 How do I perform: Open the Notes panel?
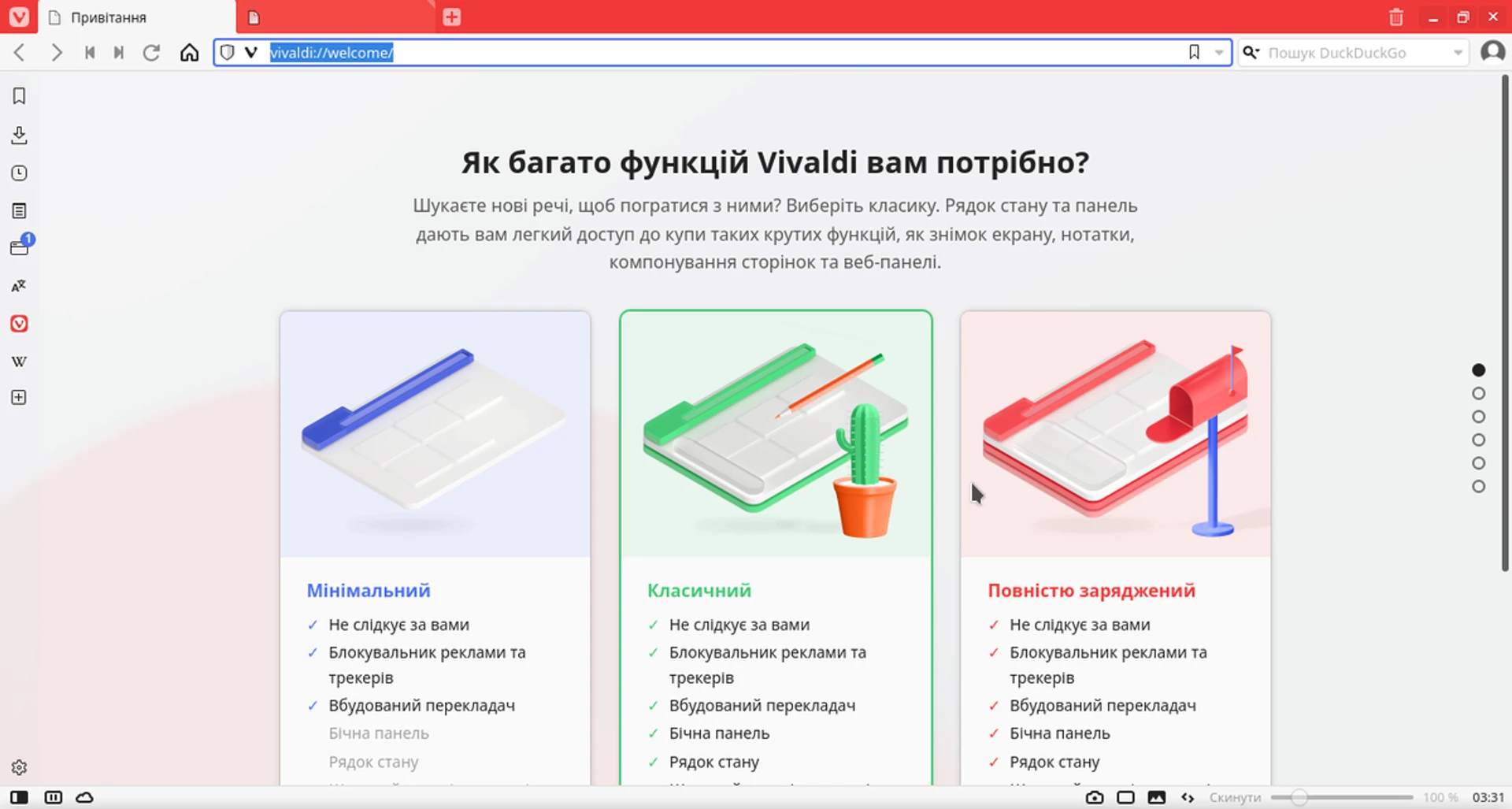(x=19, y=211)
